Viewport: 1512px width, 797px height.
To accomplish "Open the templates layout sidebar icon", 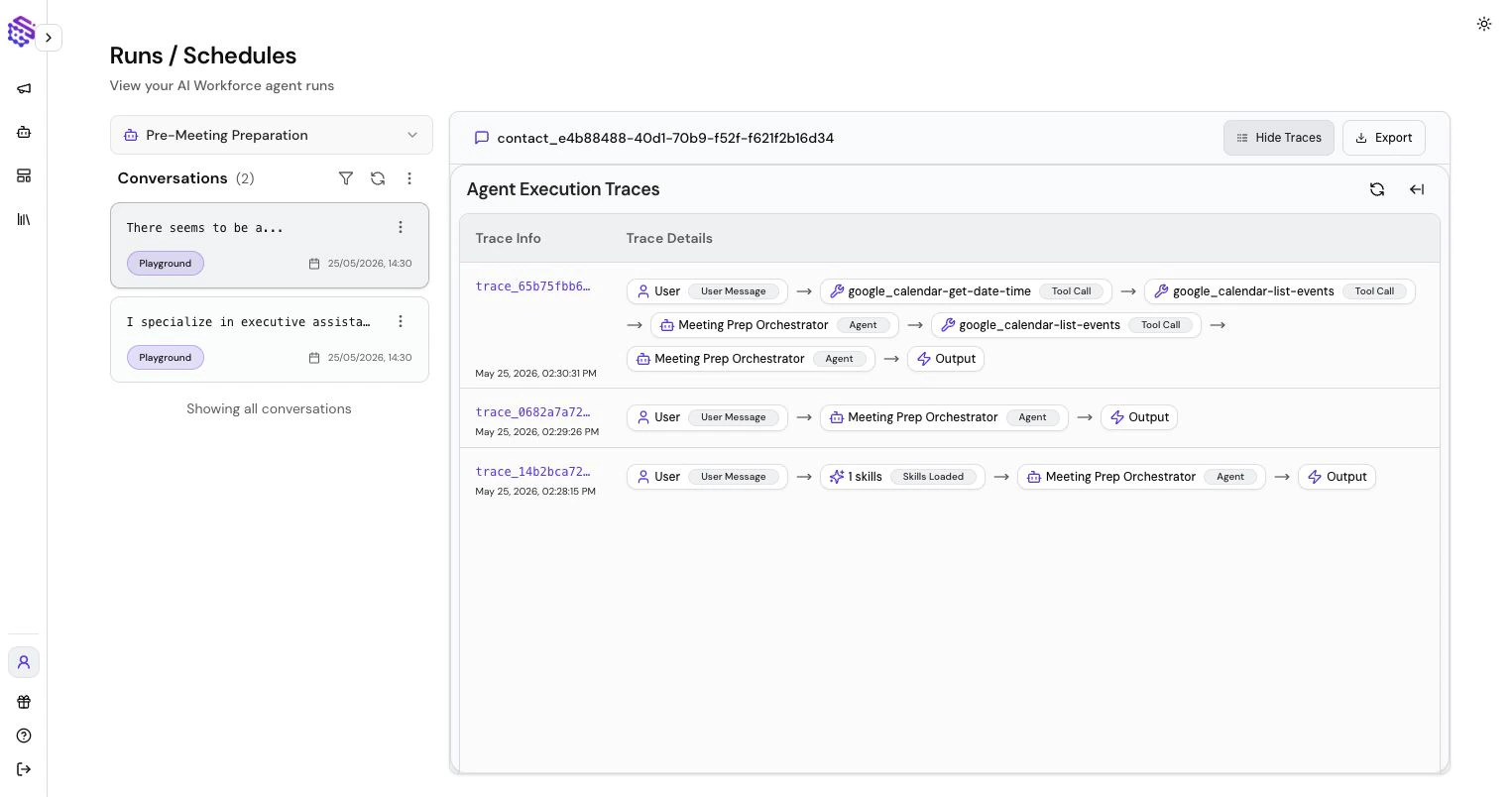I will point(24,175).
